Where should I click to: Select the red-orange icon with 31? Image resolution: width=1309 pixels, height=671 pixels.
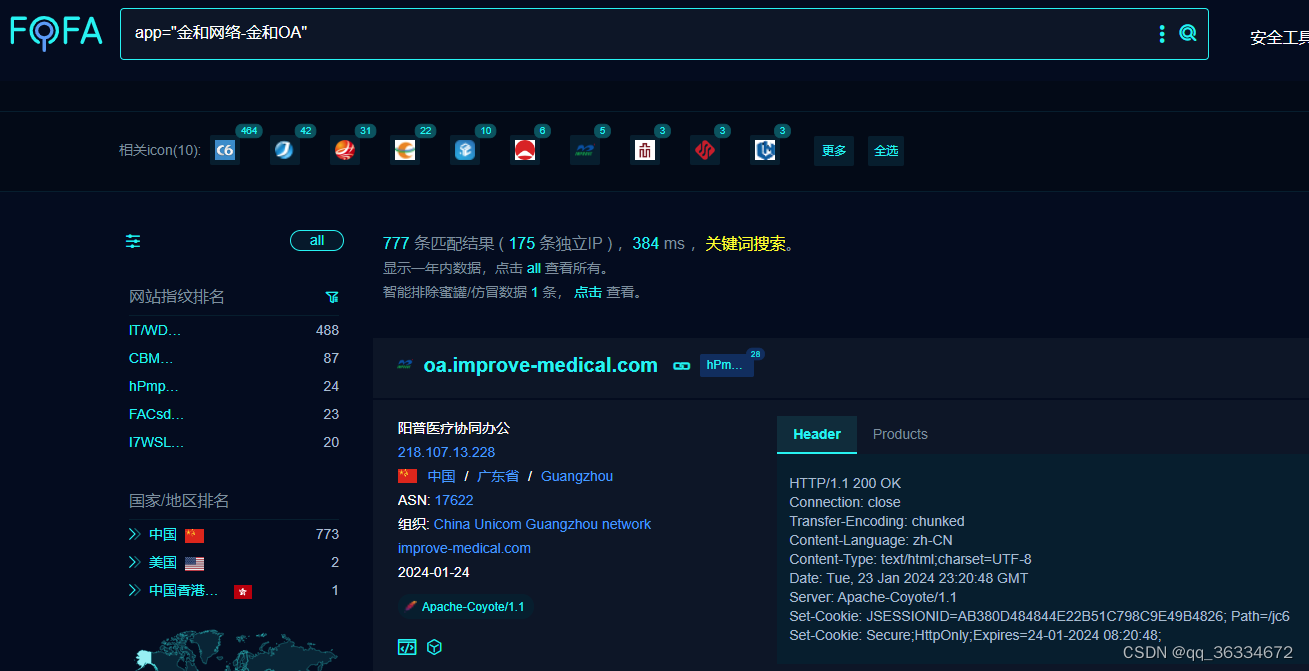click(345, 151)
